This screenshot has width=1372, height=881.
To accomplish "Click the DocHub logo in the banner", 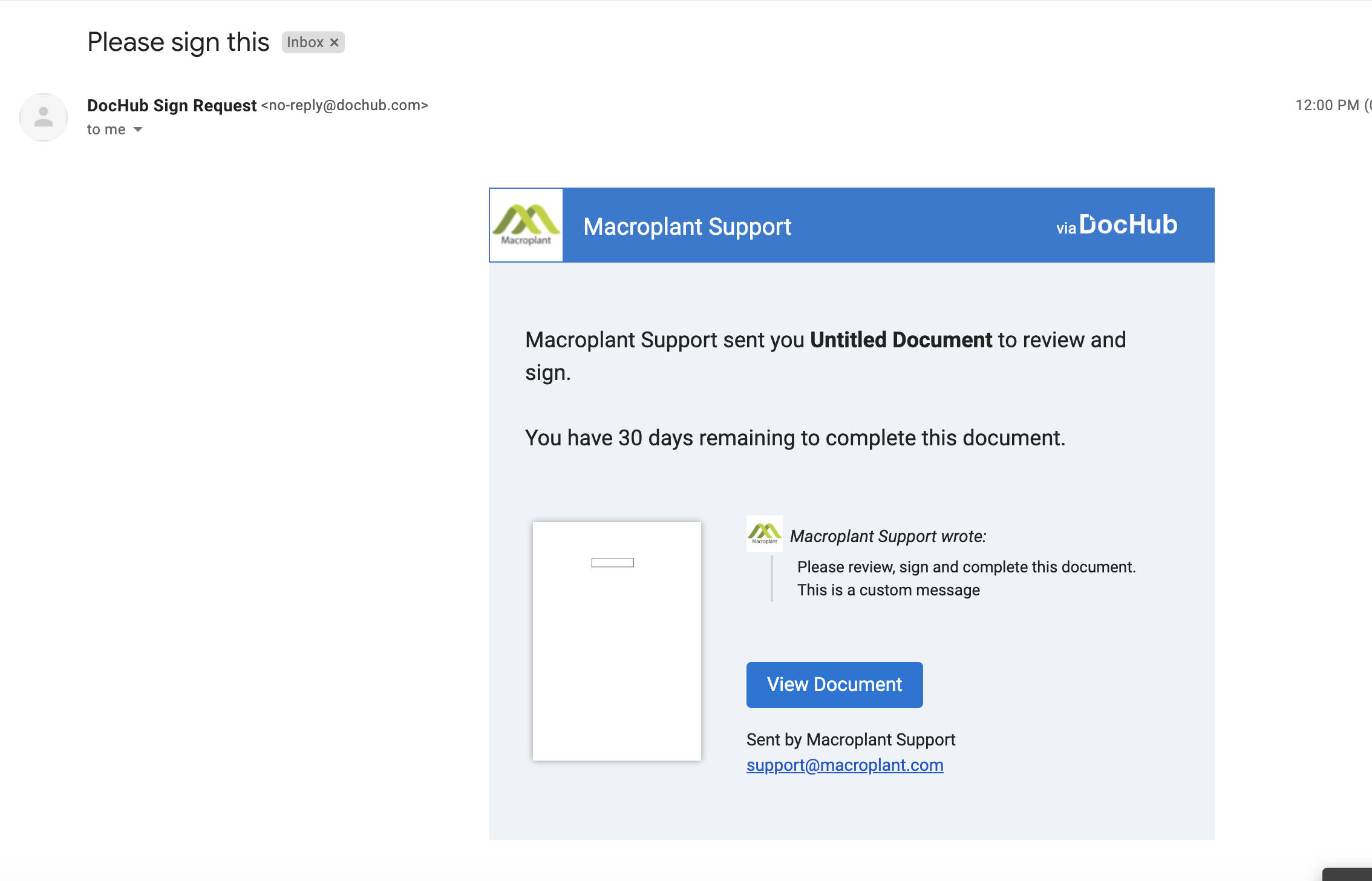I will (1128, 224).
